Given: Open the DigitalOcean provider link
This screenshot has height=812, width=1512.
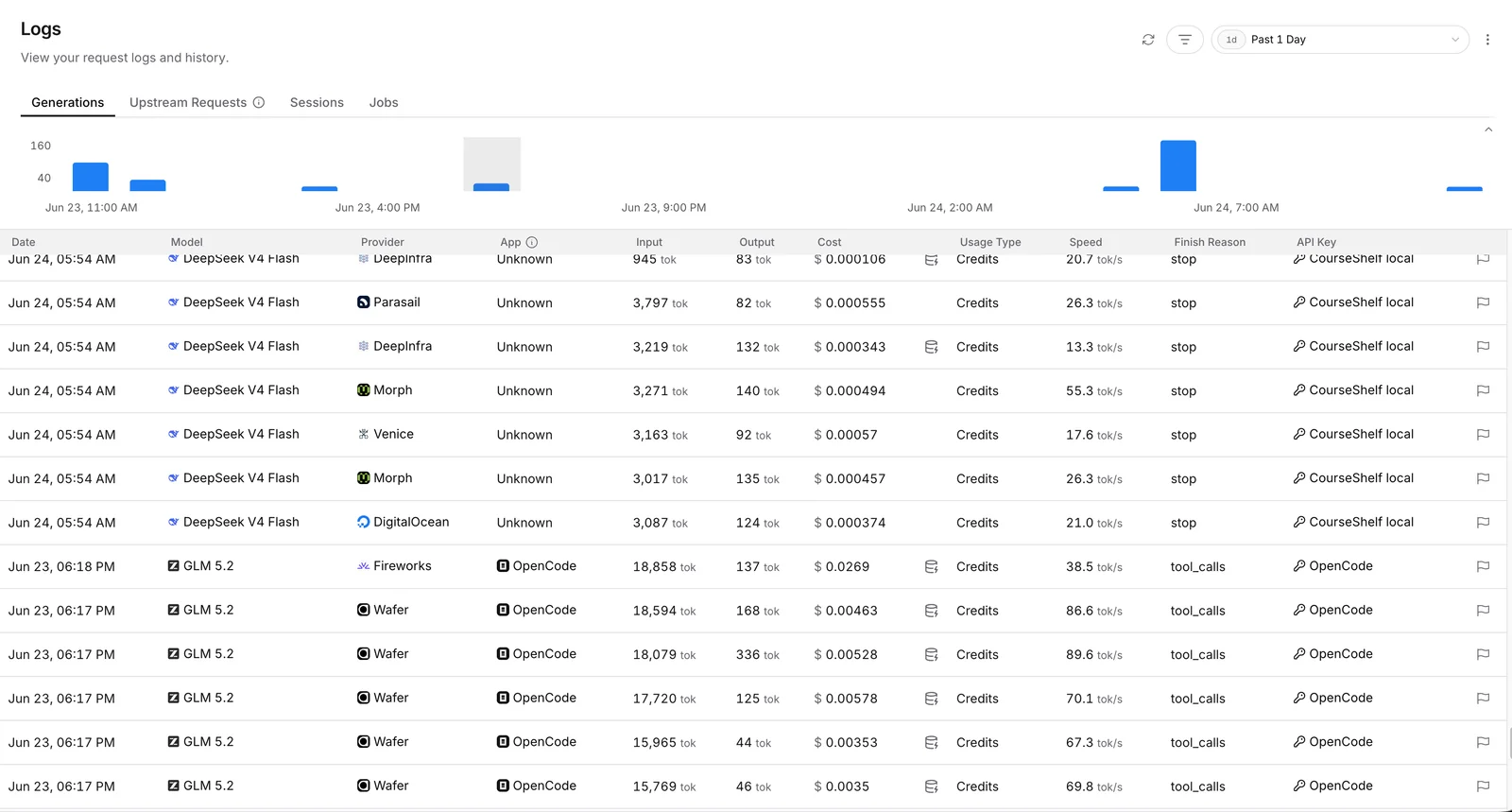Looking at the screenshot, I should (404, 522).
